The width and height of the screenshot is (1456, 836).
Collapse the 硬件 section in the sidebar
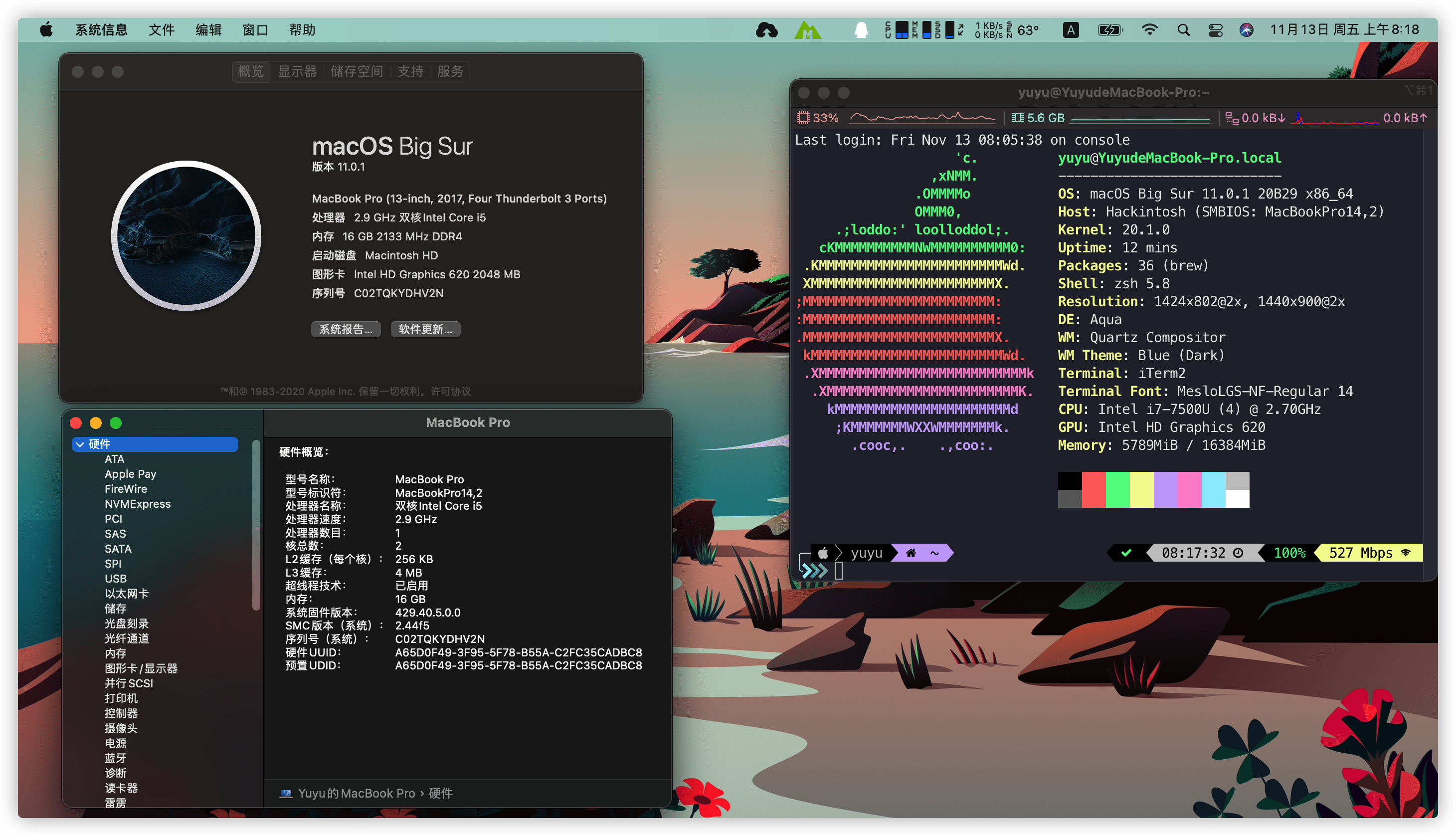80,444
